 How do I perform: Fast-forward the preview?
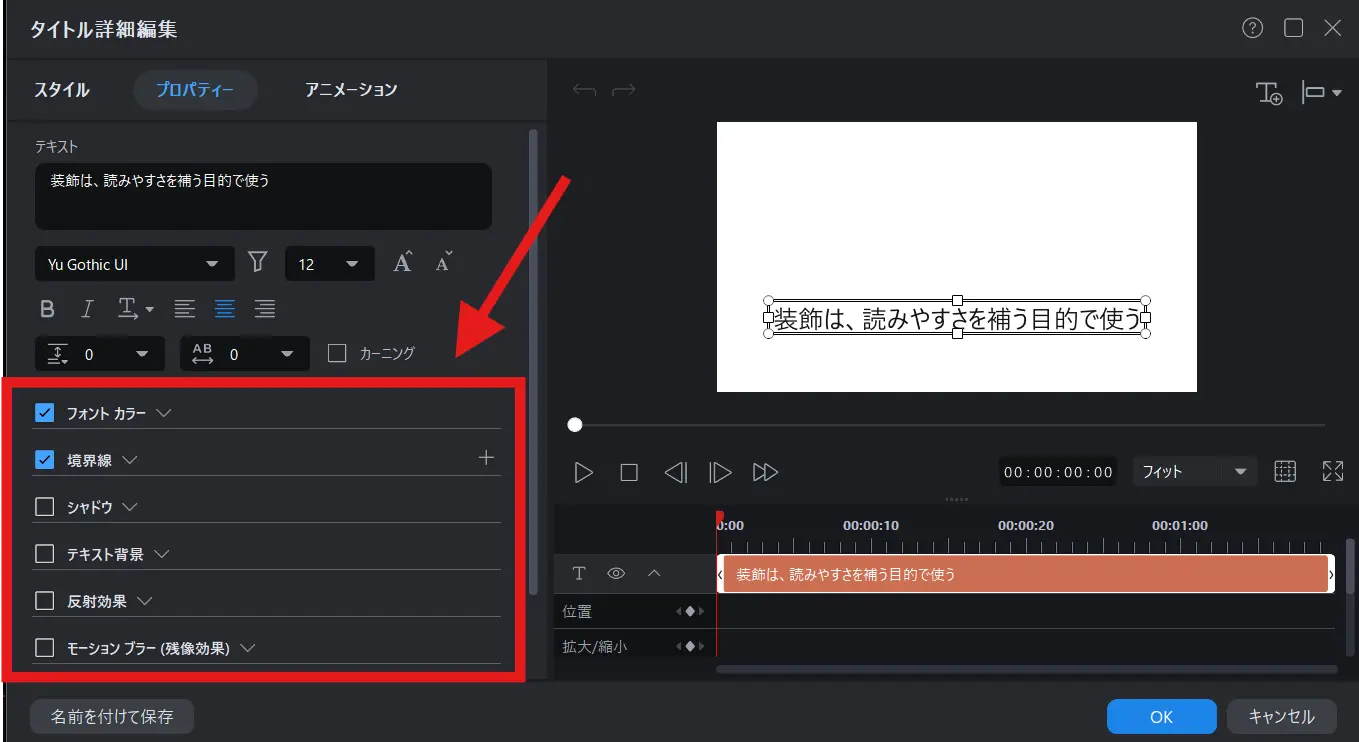click(x=766, y=472)
